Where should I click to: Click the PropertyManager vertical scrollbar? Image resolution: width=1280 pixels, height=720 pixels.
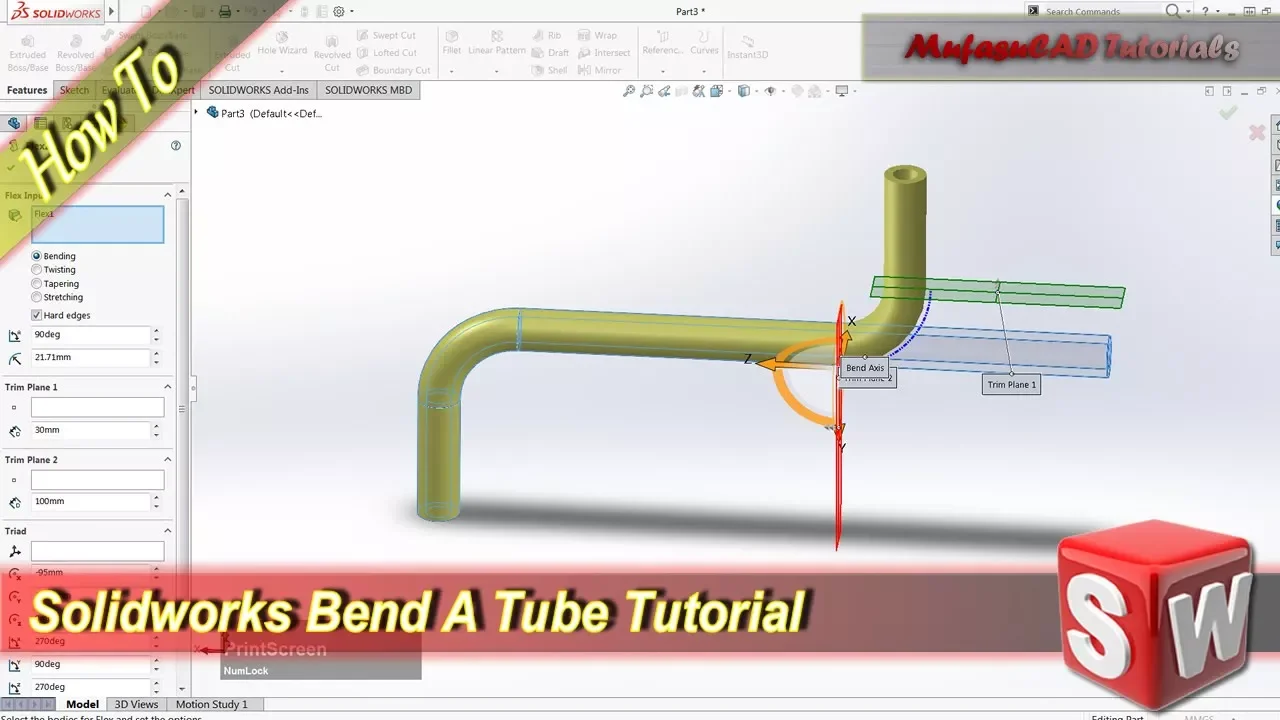click(183, 408)
